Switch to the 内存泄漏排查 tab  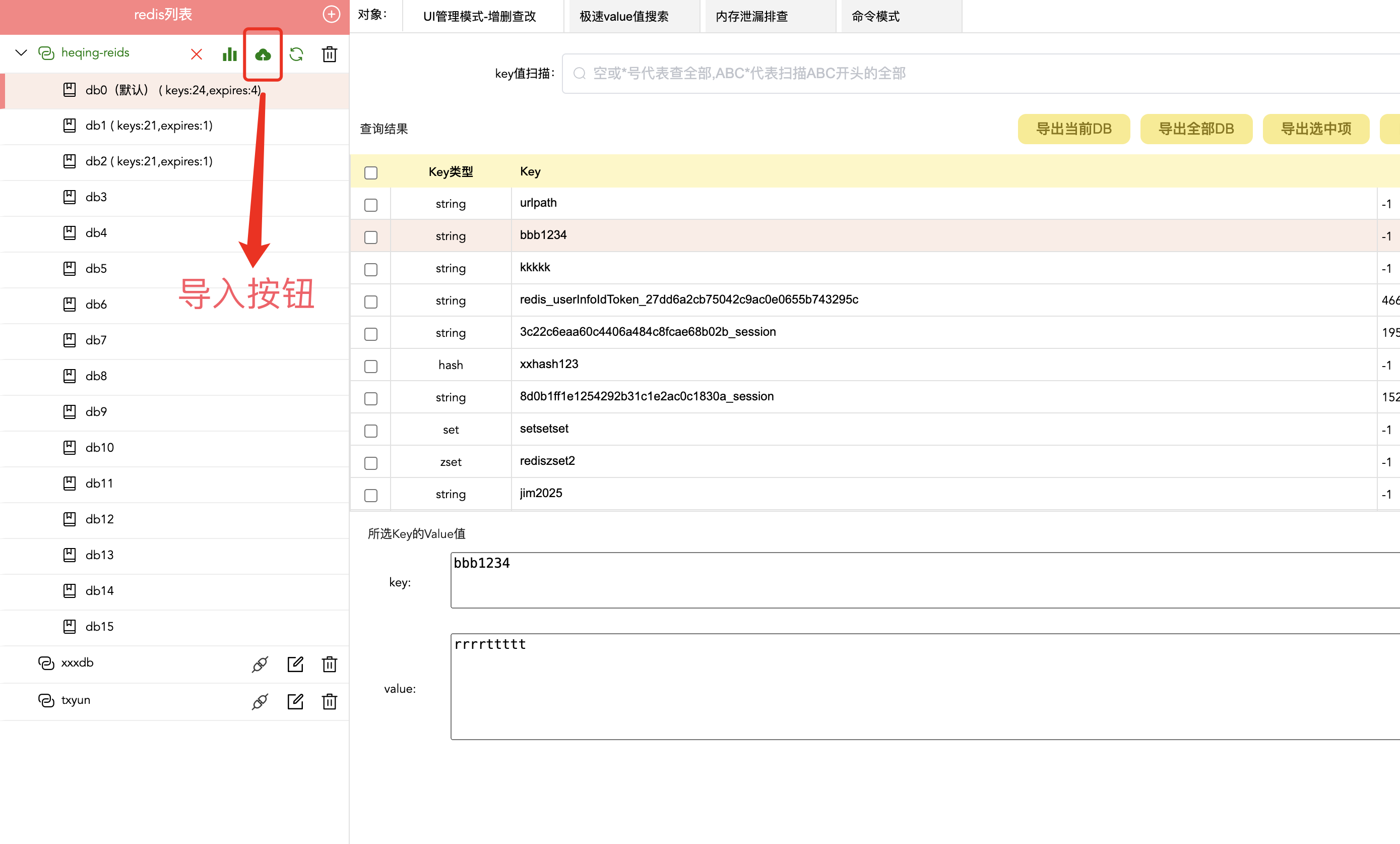click(x=751, y=17)
